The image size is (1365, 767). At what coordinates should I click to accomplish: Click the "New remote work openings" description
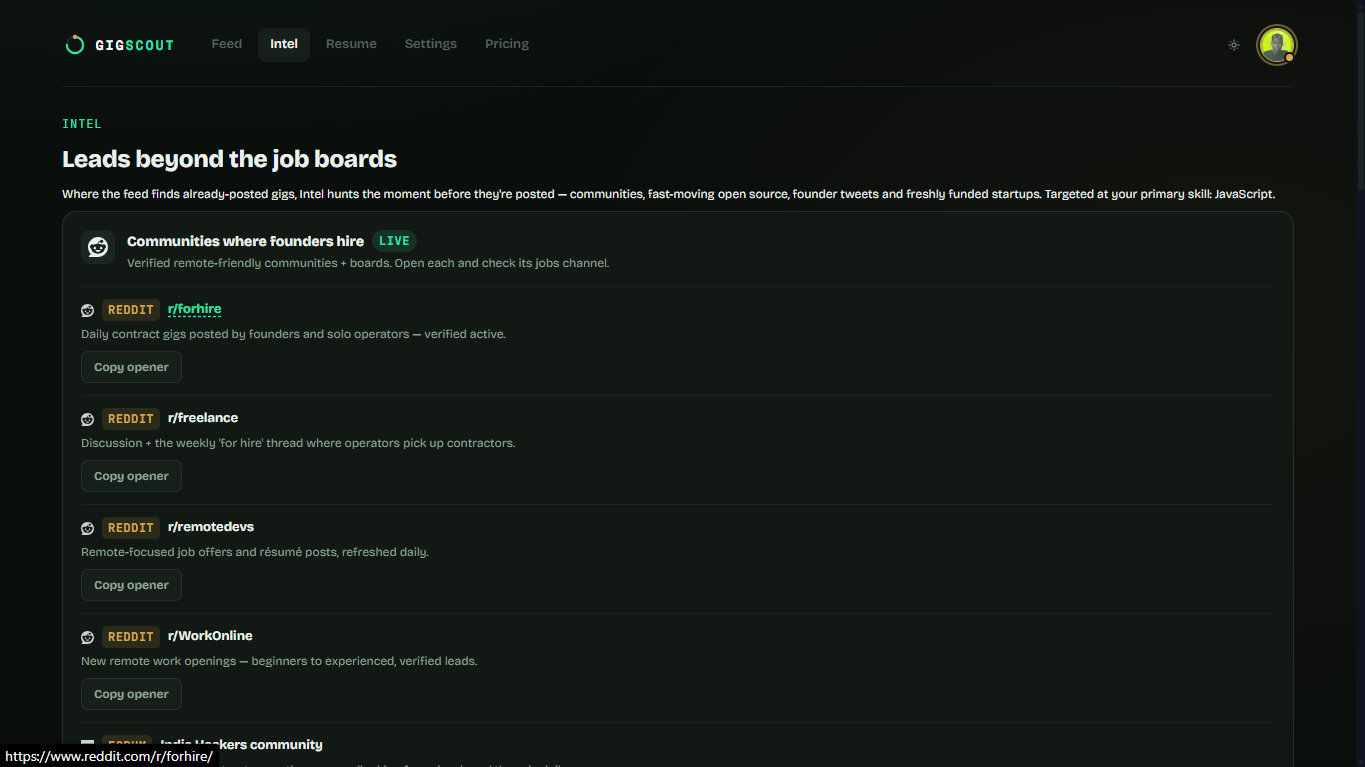point(279,661)
